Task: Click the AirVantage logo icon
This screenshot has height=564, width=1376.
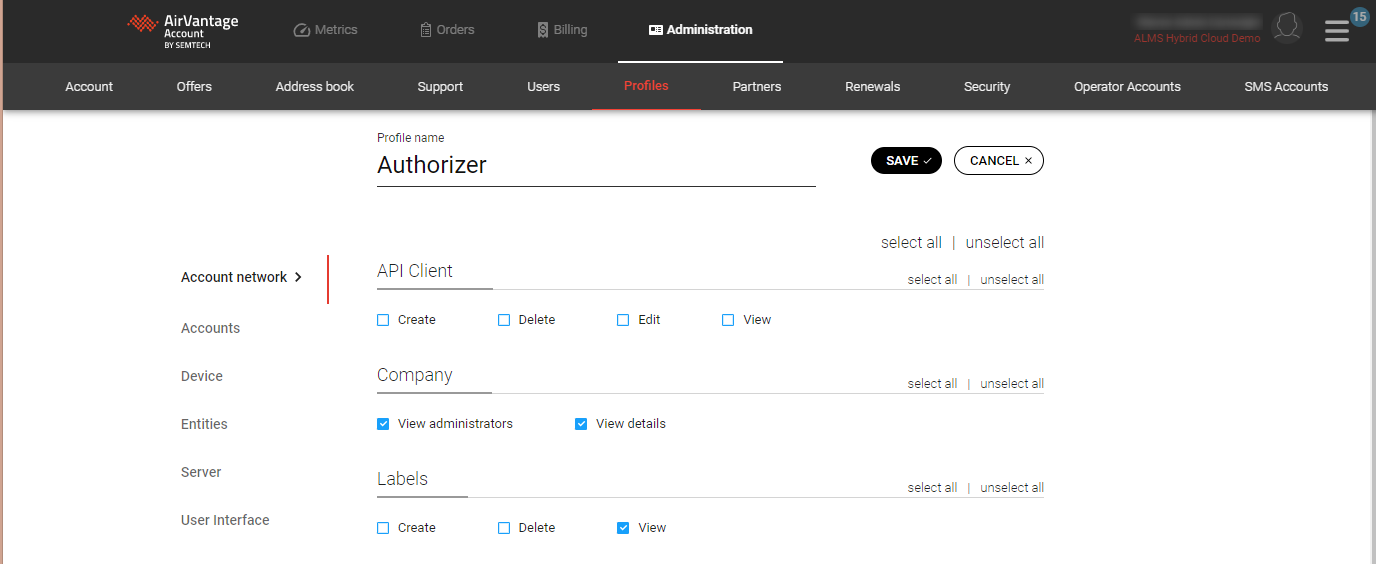Action: (143, 25)
